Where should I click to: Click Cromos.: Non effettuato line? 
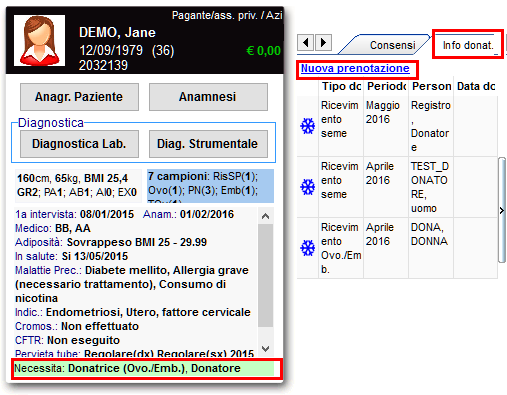77,326
